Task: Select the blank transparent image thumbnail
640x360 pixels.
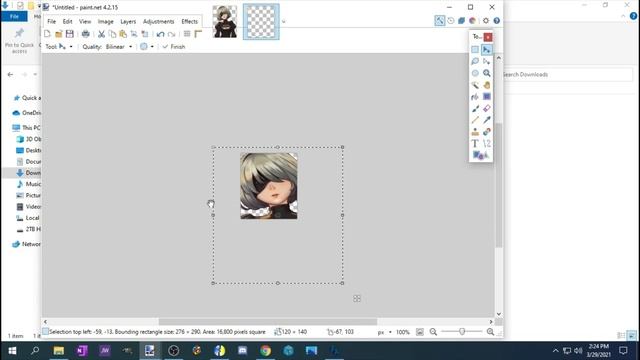Action: (261, 22)
